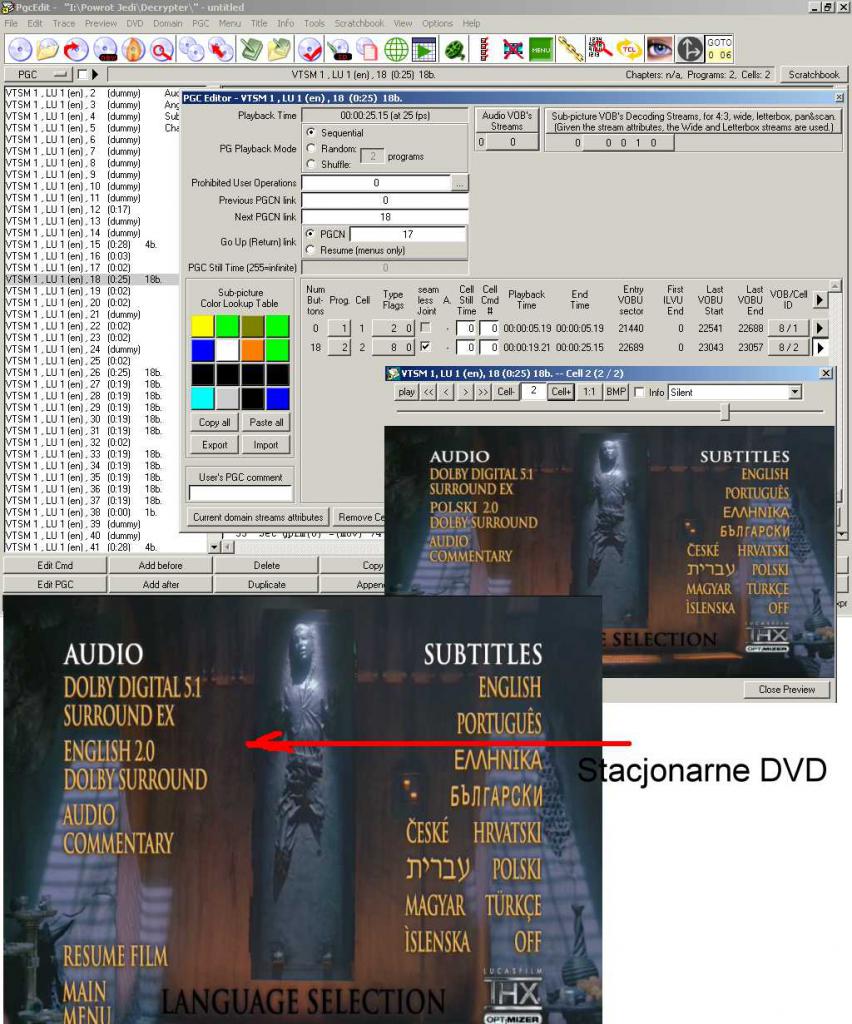This screenshot has height=1024, width=852.
Task: Click Current domain streams attributes button
Action: [x=258, y=517]
